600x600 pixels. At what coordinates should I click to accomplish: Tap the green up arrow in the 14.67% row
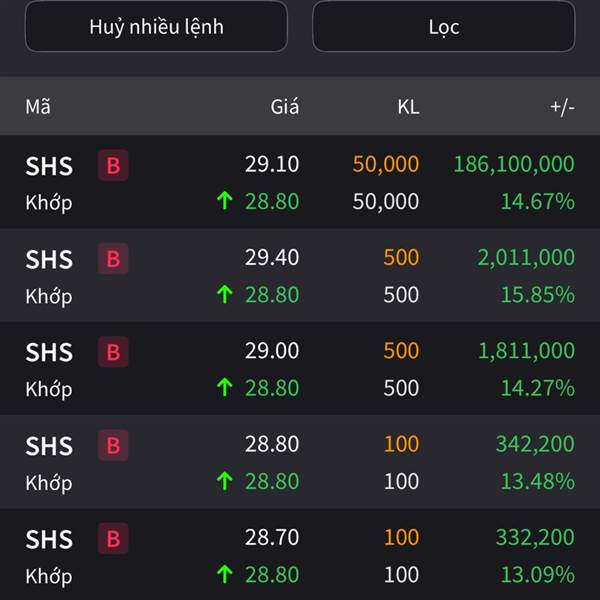point(225,201)
